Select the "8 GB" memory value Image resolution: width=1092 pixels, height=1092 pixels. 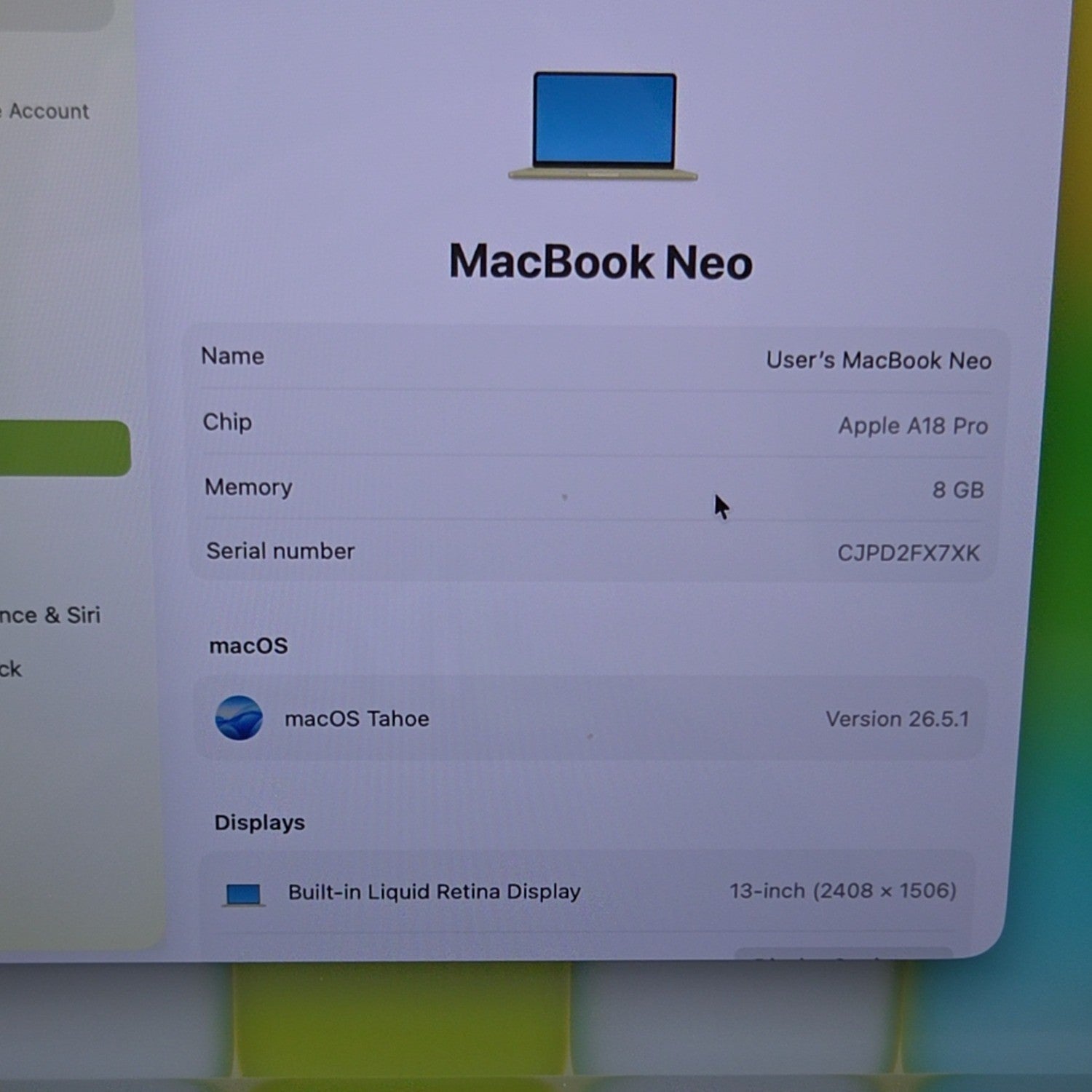pyautogui.click(x=958, y=490)
